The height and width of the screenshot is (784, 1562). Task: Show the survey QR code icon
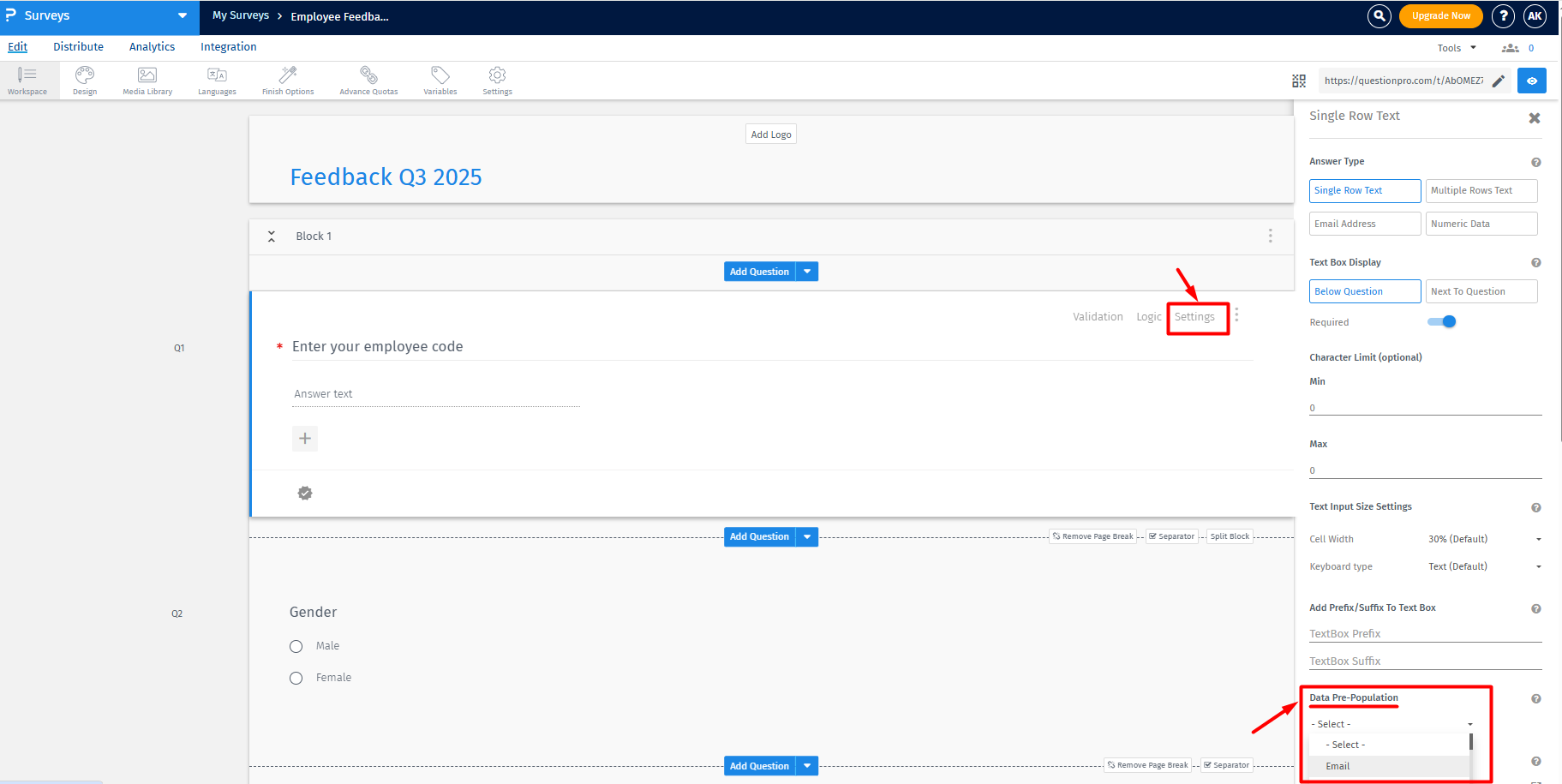[x=1299, y=81]
